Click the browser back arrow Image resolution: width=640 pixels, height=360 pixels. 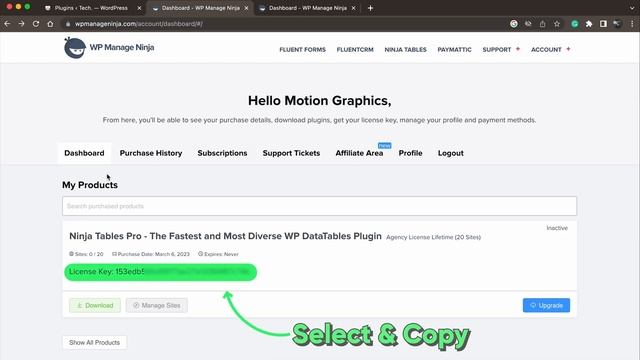(x=7, y=24)
